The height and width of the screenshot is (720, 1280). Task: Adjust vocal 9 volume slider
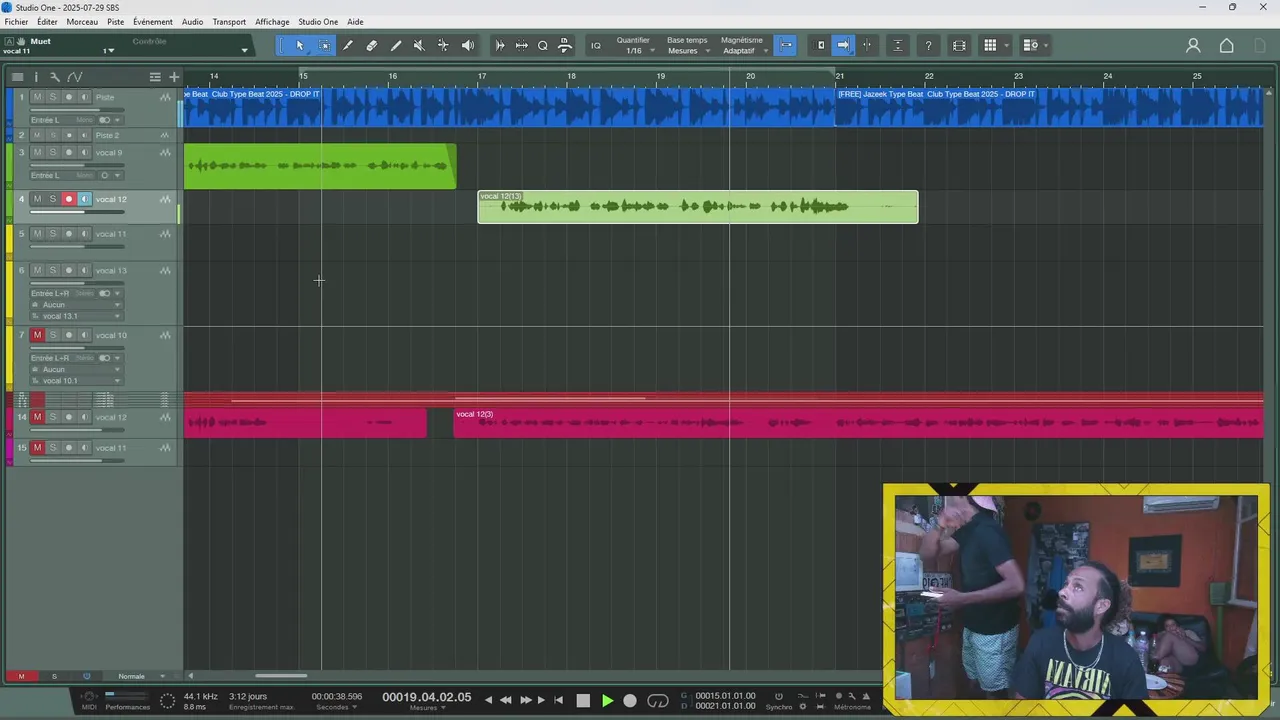click(78, 165)
